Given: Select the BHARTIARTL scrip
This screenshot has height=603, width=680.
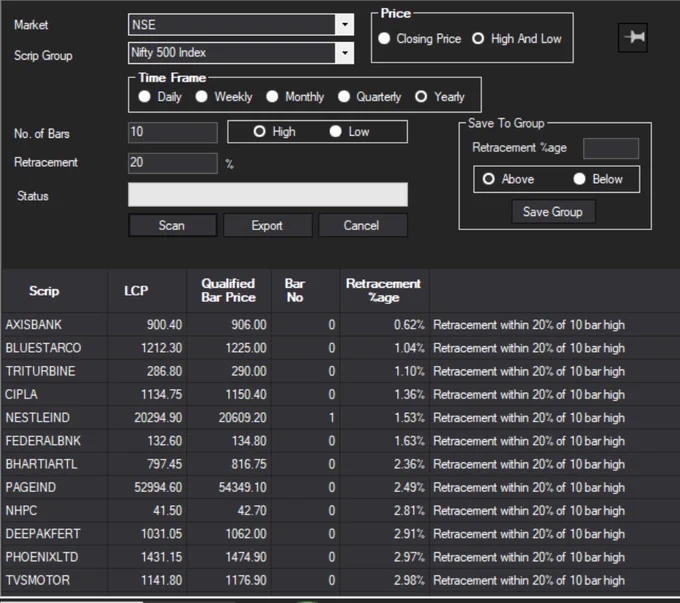Looking at the screenshot, I should (x=41, y=464).
